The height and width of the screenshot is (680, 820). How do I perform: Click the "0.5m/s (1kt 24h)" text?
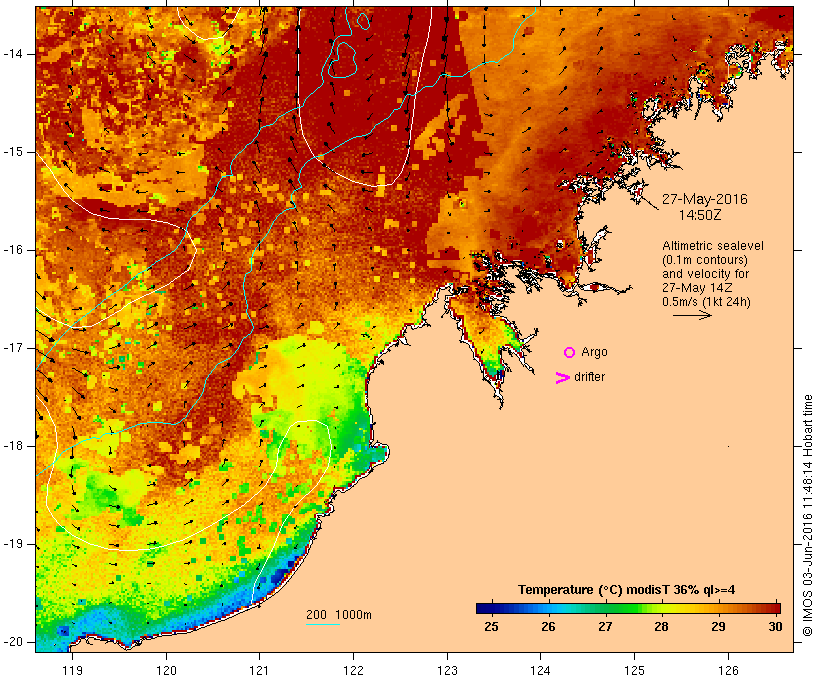(x=706, y=302)
